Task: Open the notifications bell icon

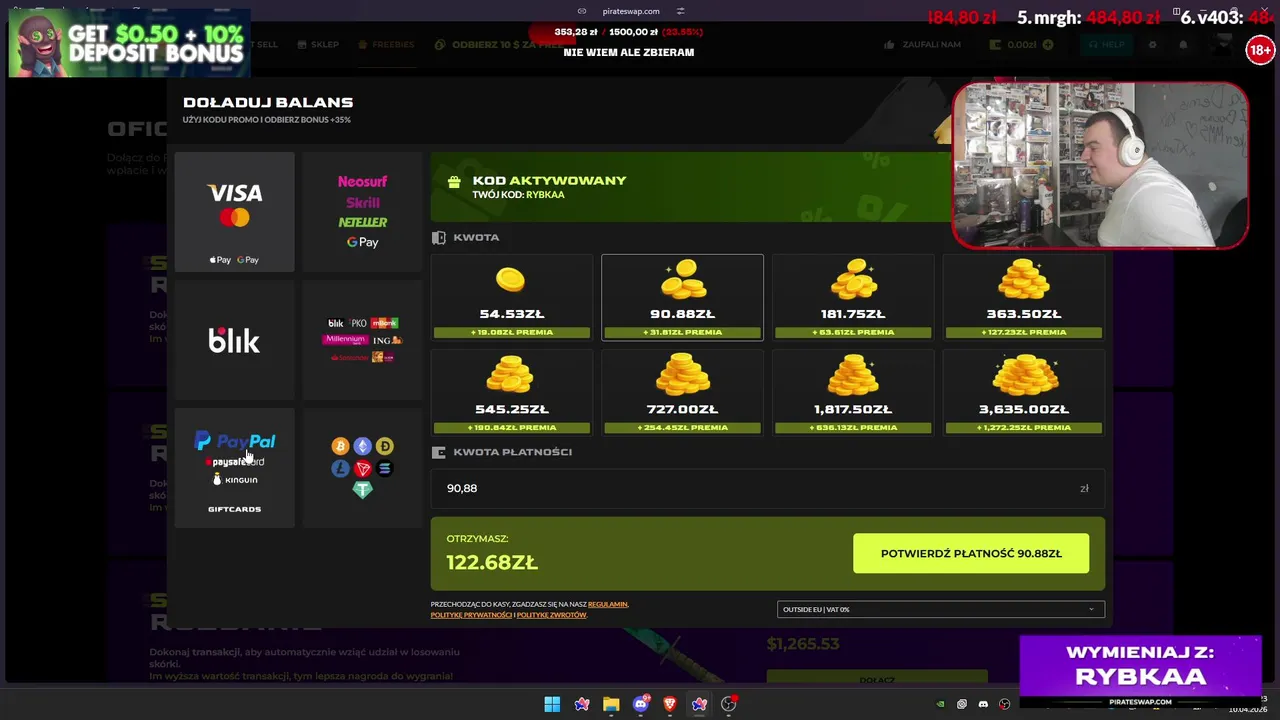Action: click(x=1183, y=45)
